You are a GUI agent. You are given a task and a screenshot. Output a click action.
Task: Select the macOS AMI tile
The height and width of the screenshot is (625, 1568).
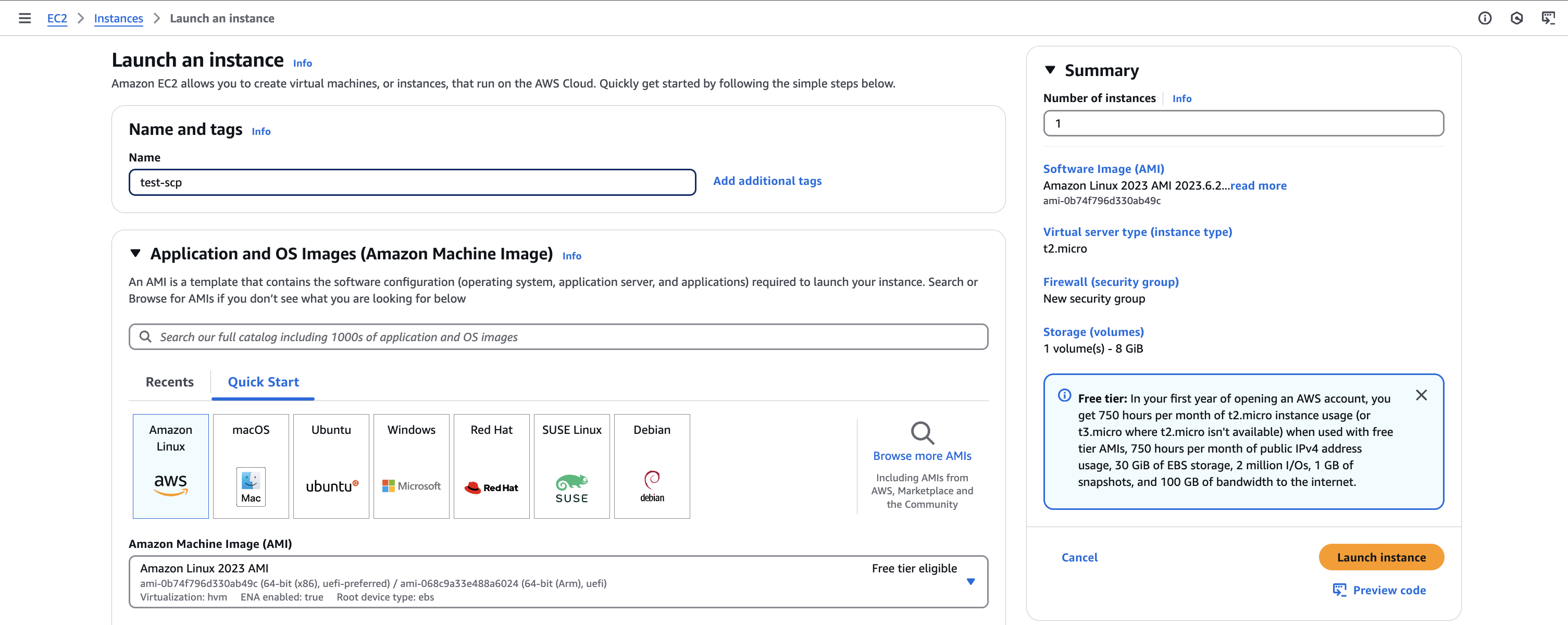[251, 466]
